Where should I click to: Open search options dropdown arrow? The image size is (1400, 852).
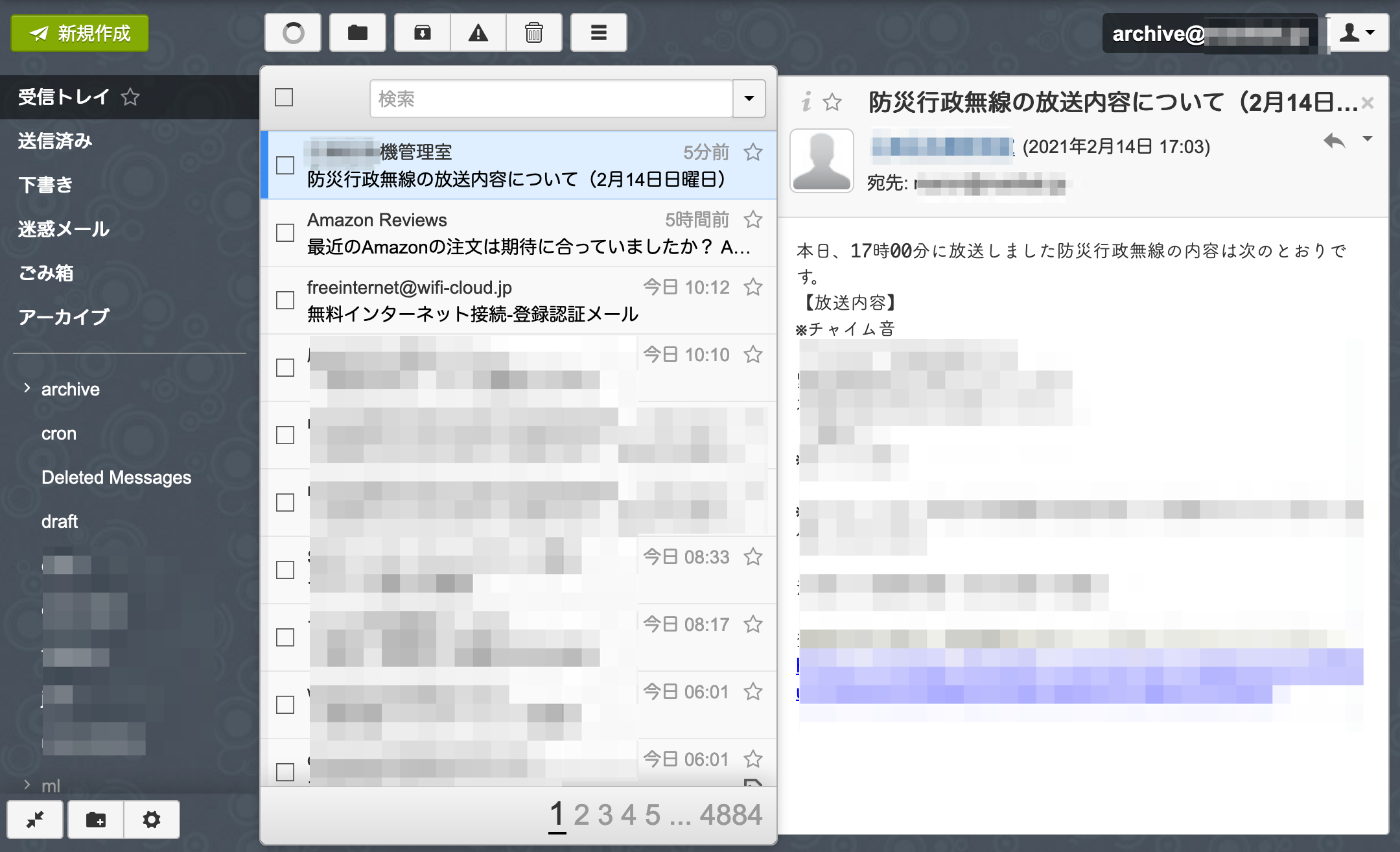[749, 99]
